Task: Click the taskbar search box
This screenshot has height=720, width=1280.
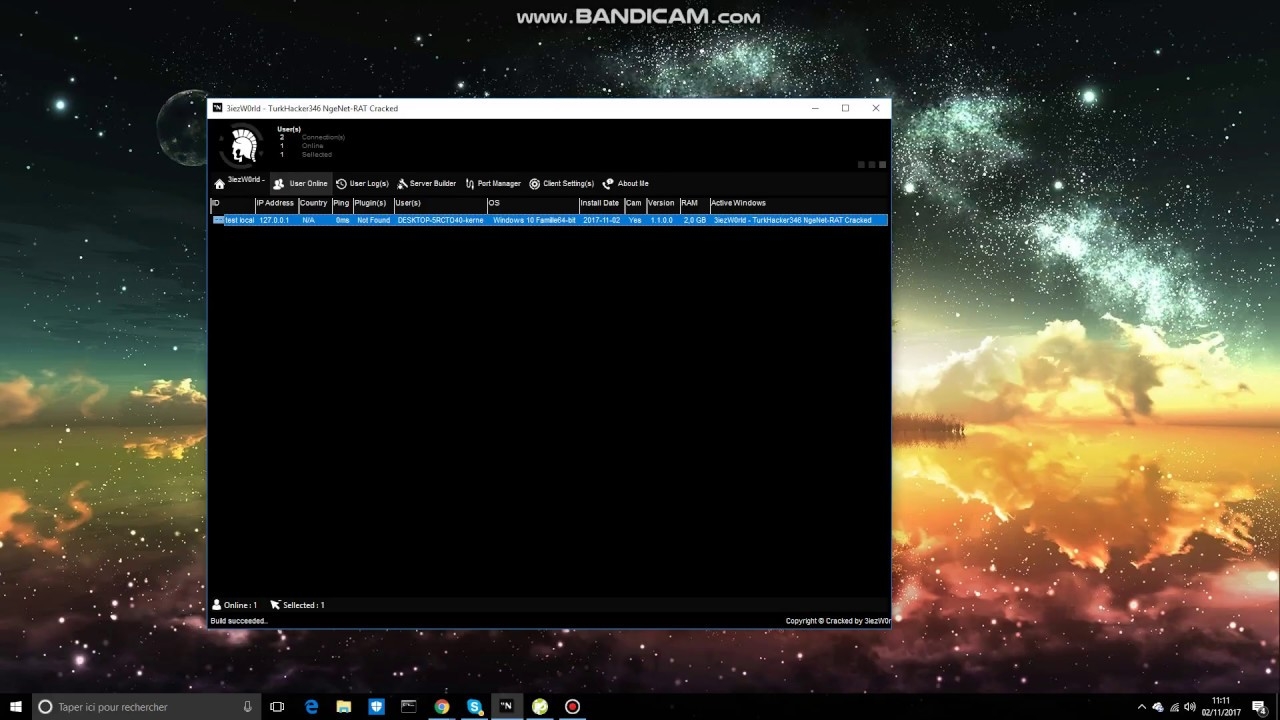Action: (x=147, y=707)
